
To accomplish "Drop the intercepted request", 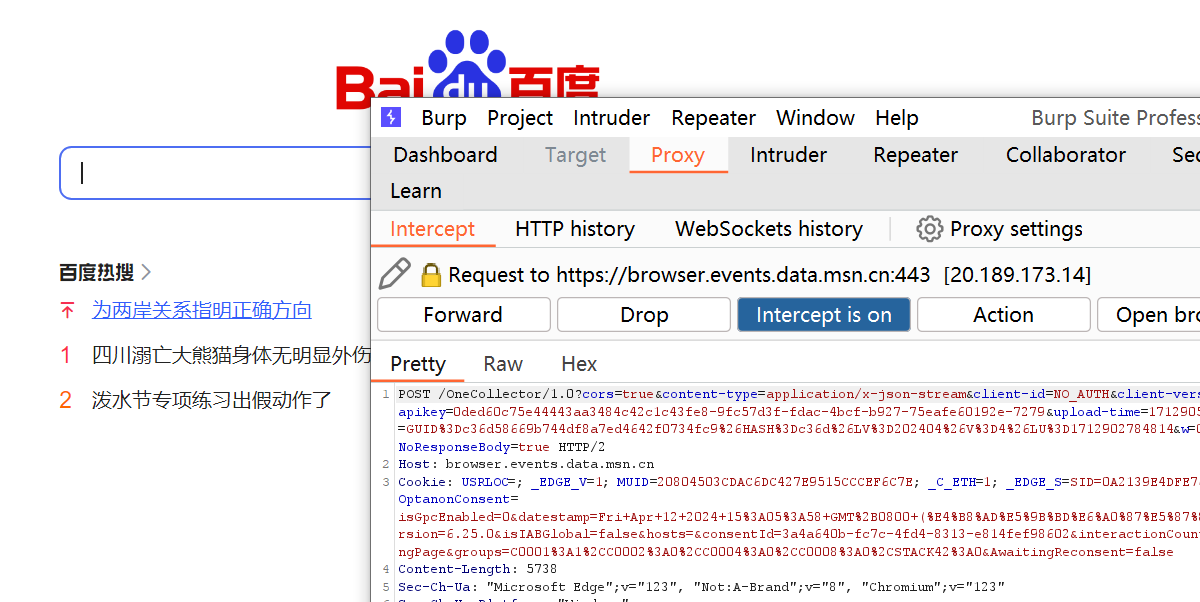I will tap(644, 315).
